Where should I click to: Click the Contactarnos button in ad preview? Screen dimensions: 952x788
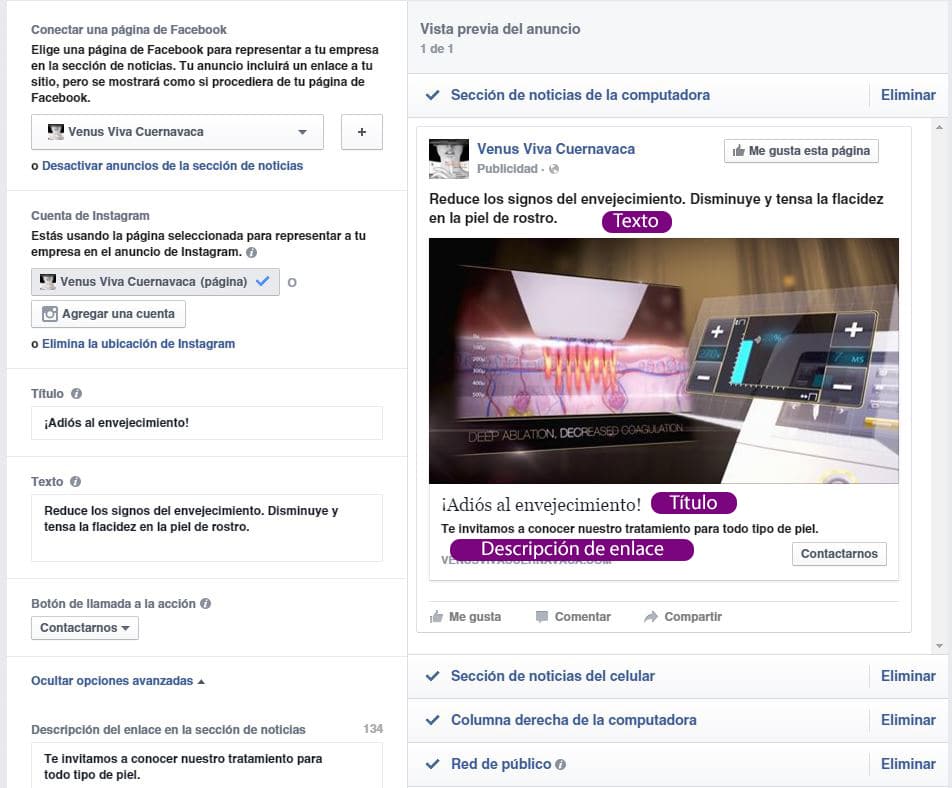[839, 554]
